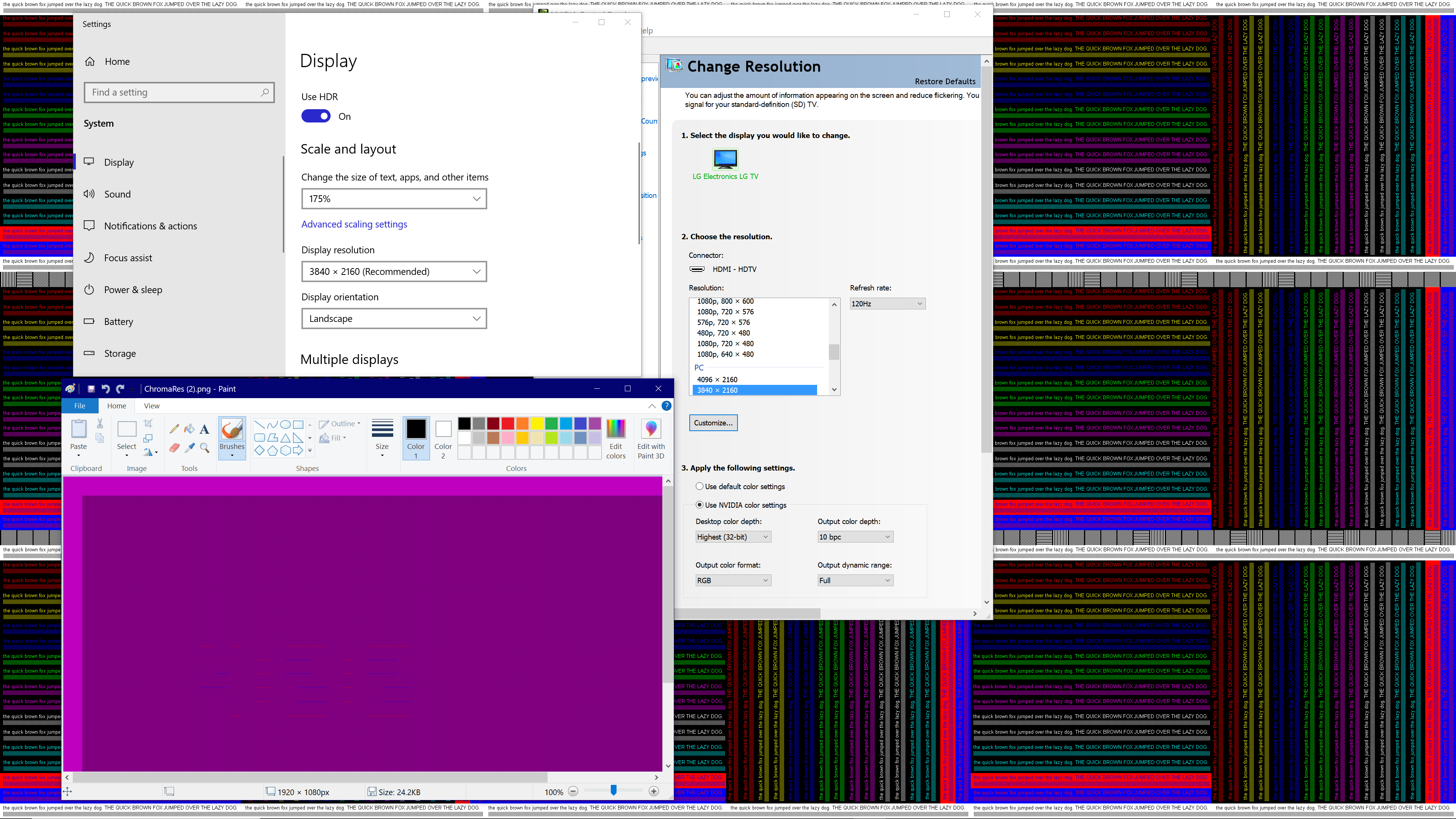Viewport: 1456px width, 819px height.
Task: Click the Paint Help question mark icon
Action: [x=667, y=406]
